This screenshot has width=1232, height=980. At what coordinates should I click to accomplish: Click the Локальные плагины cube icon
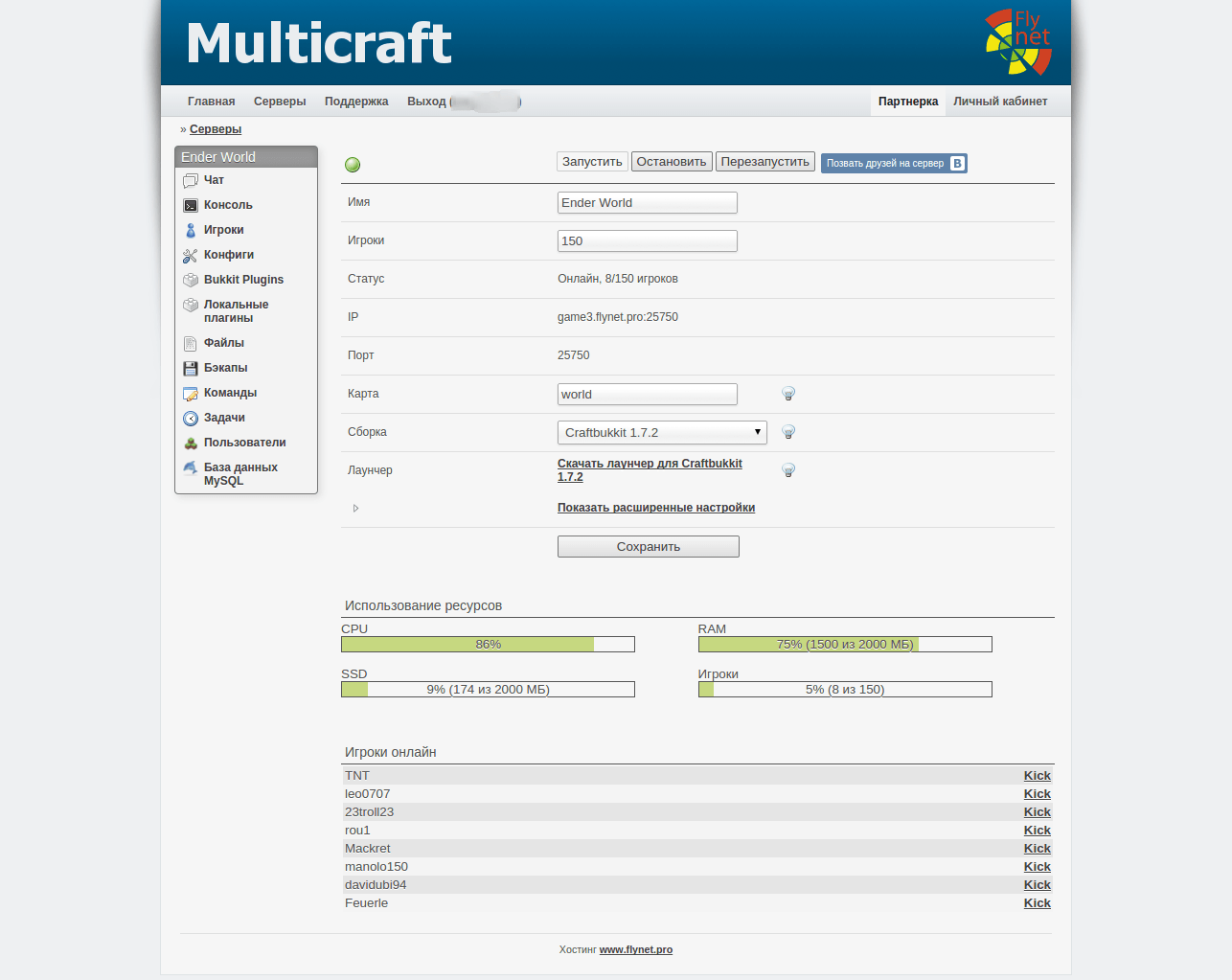pyautogui.click(x=191, y=305)
